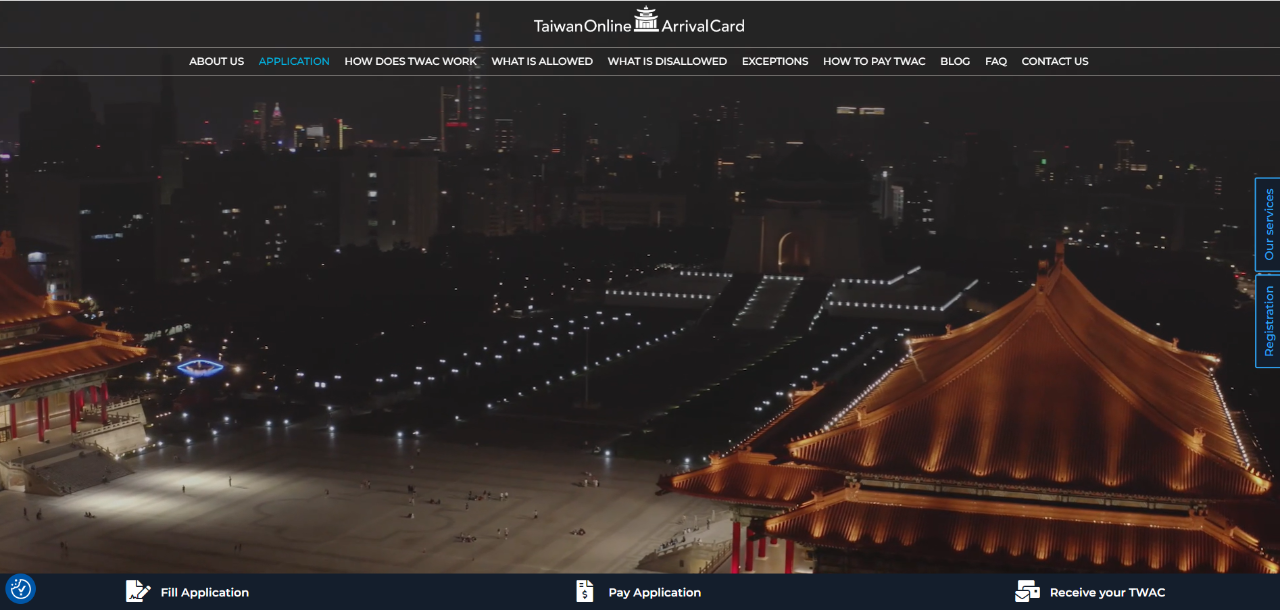Viewport: 1280px width, 610px height.
Task: Open the About Us page
Action: pyautogui.click(x=216, y=62)
